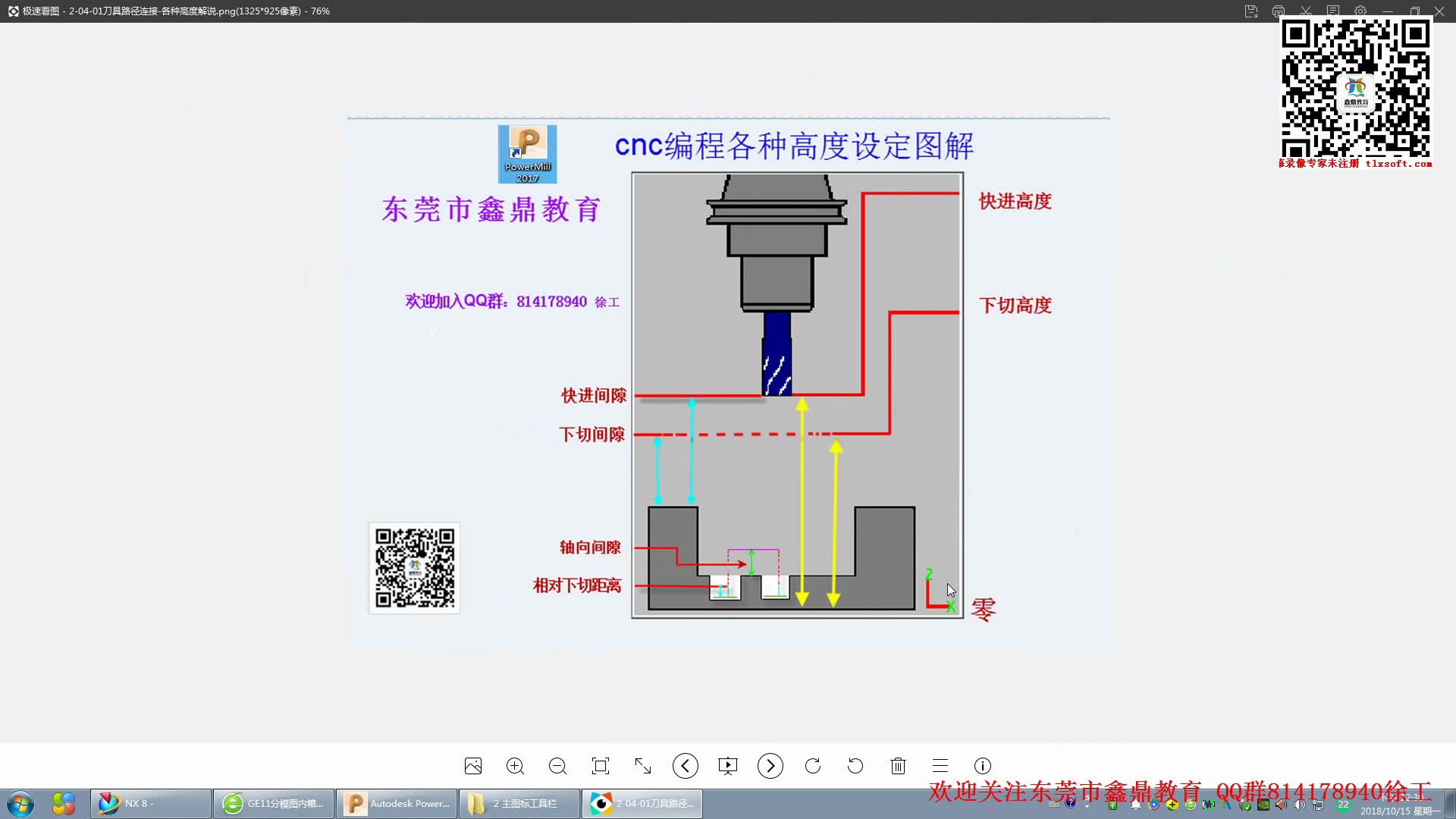Go to the next image
Image resolution: width=1456 pixels, height=819 pixels.
[x=770, y=766]
